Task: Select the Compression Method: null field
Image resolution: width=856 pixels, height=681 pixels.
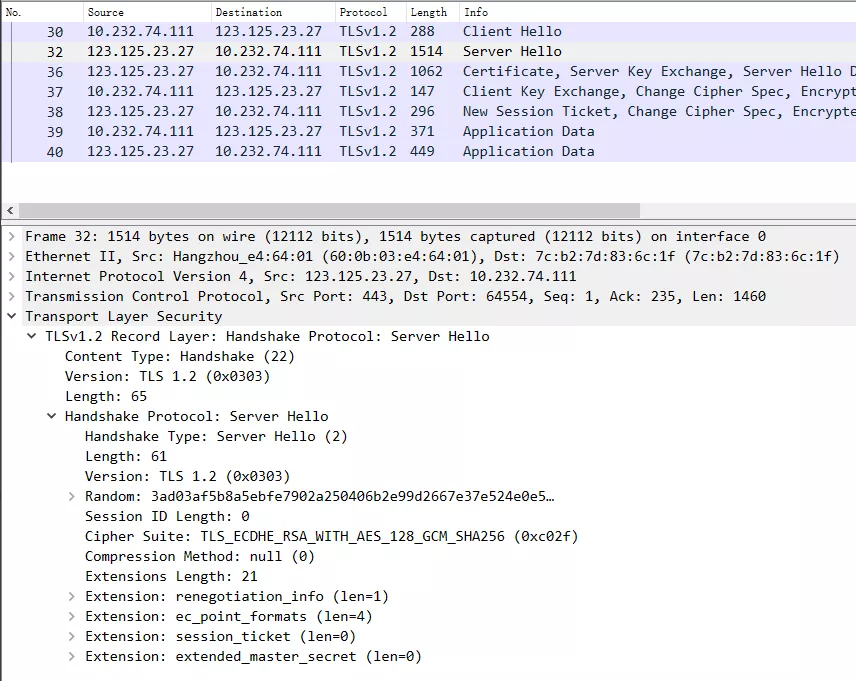Action: (x=200, y=556)
